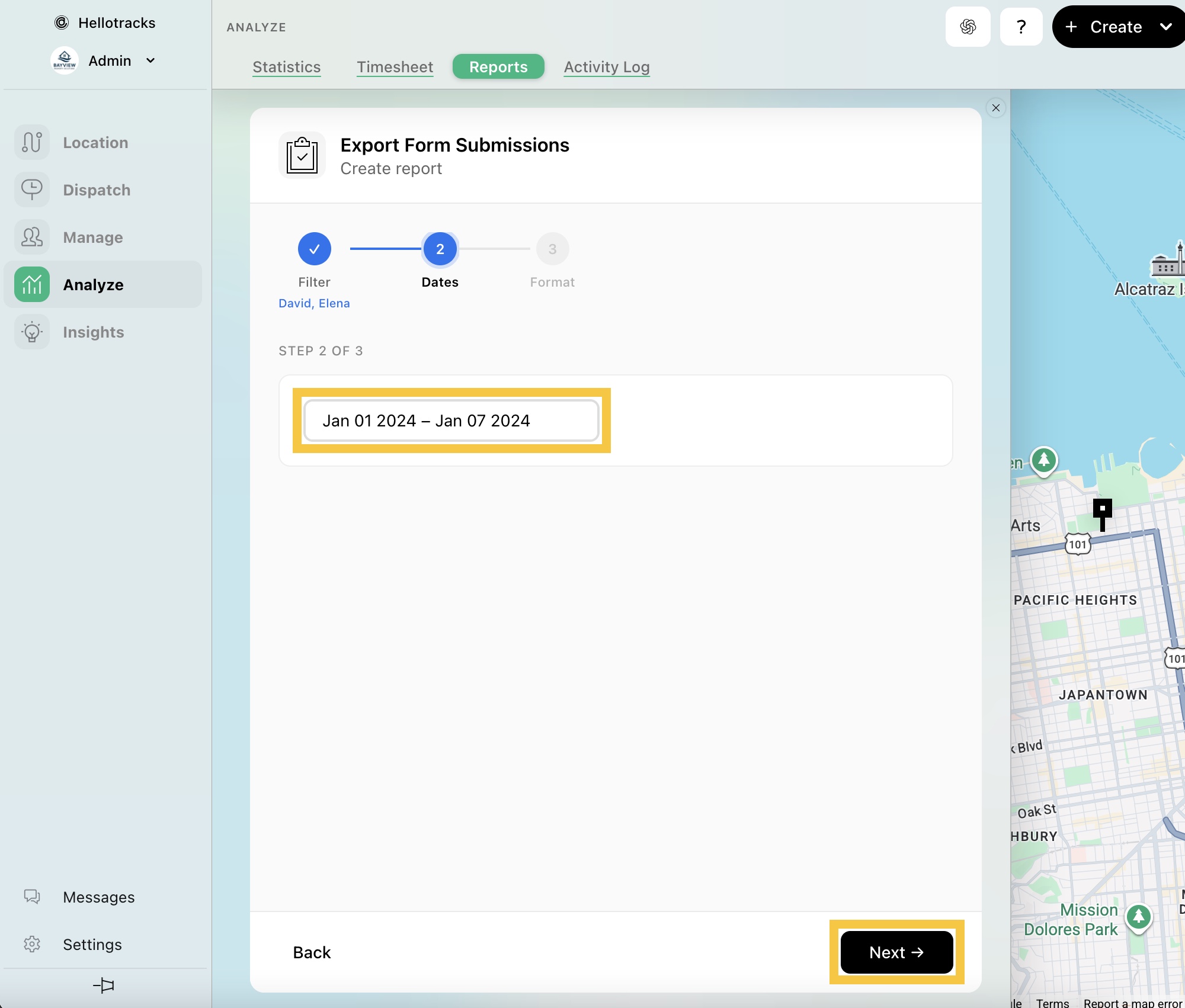Toggle the sidebar pin icon
Viewport: 1185px width, 1008px height.
coord(104,985)
